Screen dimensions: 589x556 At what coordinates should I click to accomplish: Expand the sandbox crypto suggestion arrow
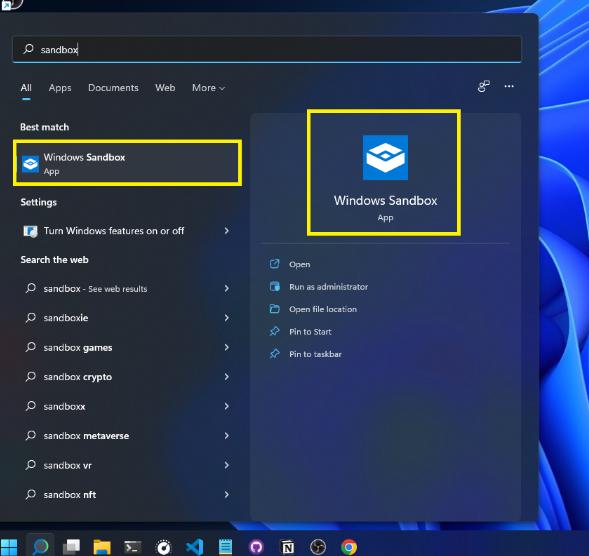pos(227,376)
